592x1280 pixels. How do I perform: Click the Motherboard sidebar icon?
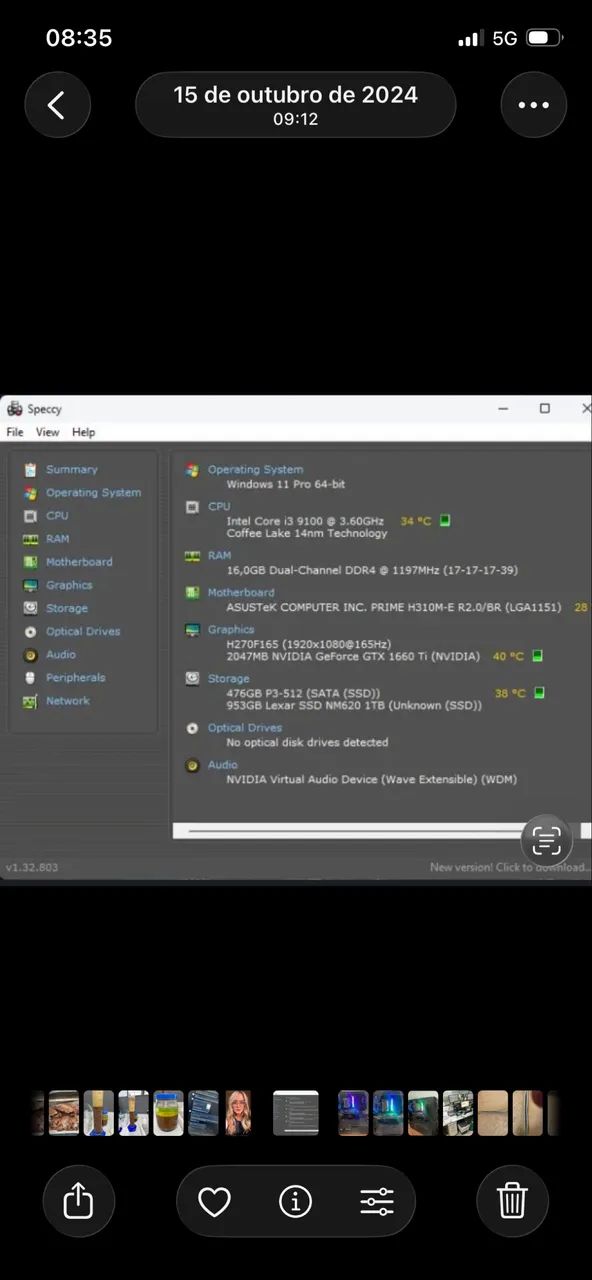point(30,562)
